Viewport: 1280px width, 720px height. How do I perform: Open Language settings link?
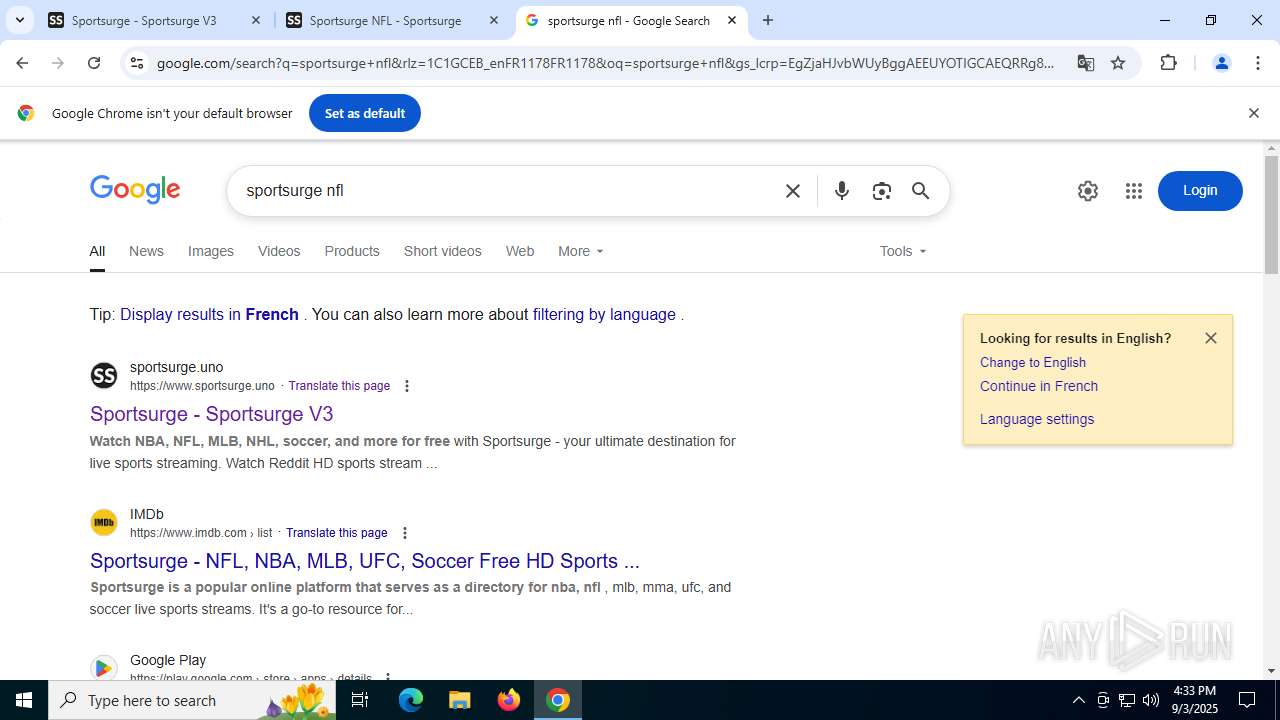[1037, 419]
